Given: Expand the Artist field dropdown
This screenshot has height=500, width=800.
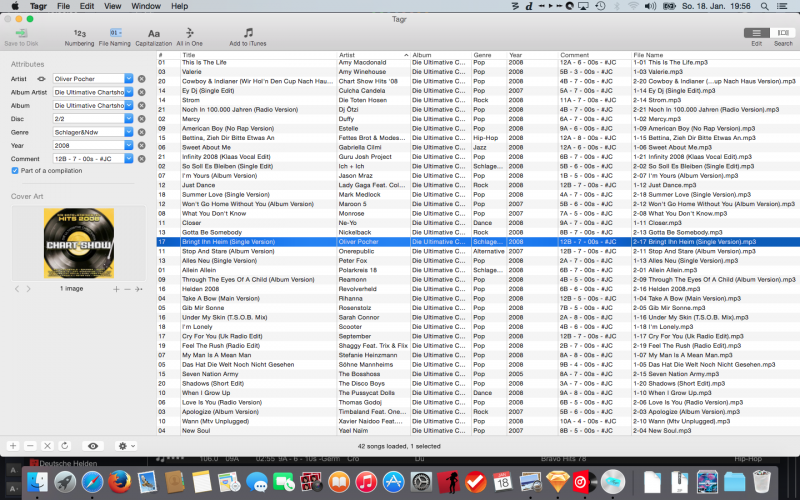Looking at the screenshot, I should (x=129, y=79).
